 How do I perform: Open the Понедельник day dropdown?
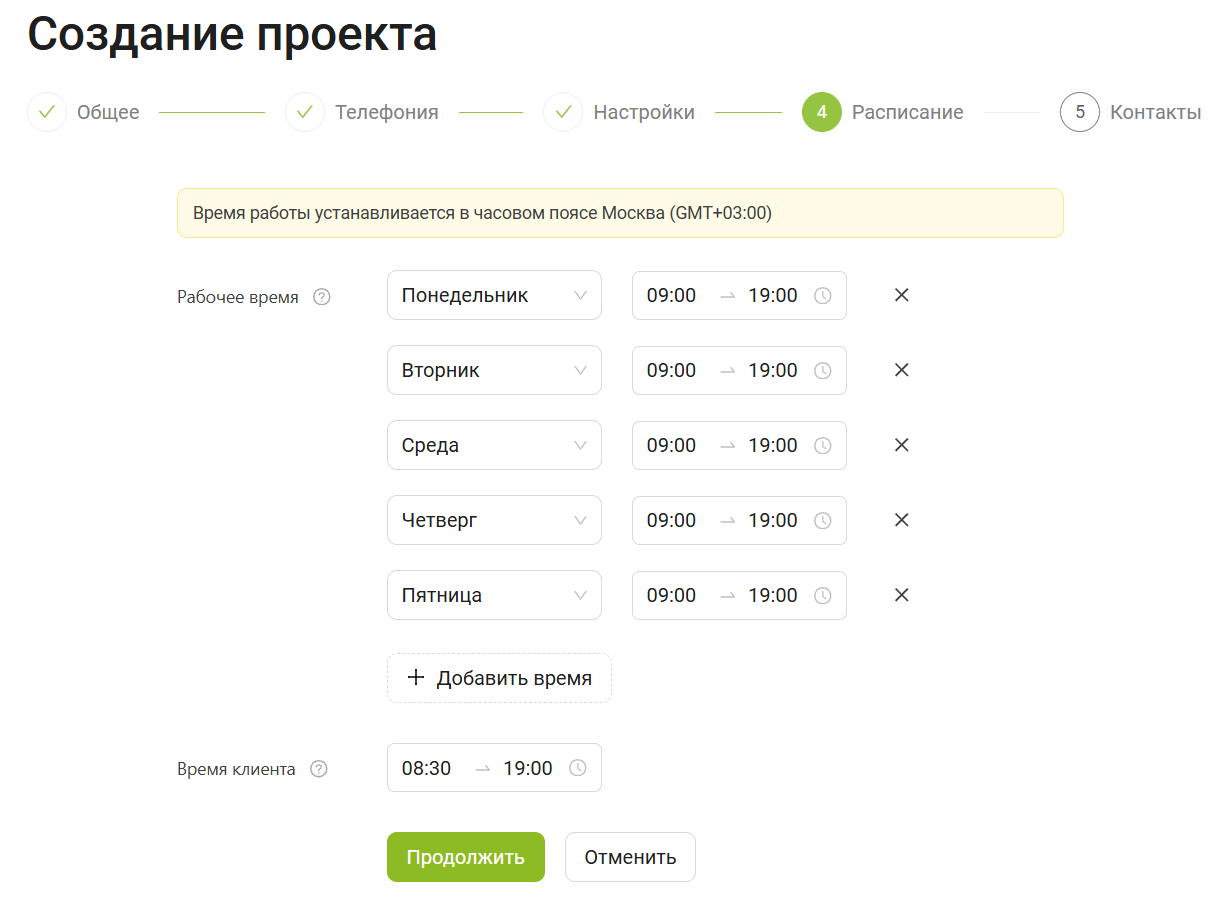(494, 295)
